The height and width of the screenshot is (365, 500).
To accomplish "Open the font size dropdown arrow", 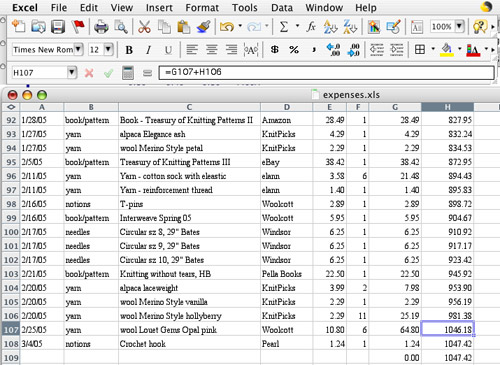I will coord(108,49).
